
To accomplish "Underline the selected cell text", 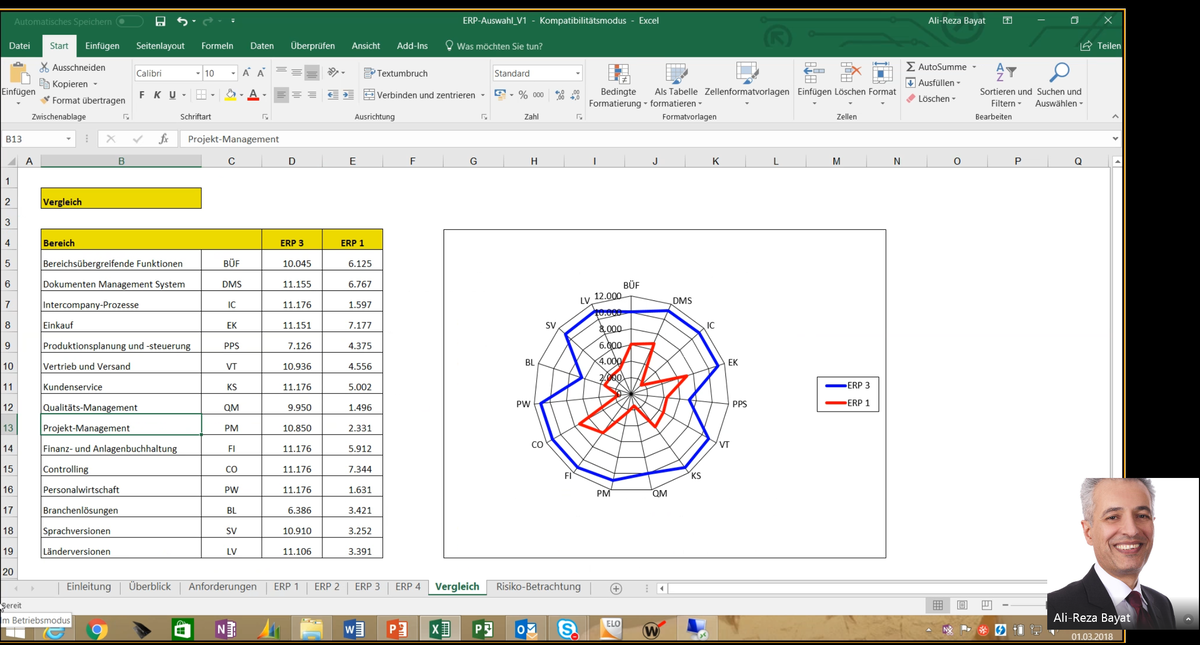I will pyautogui.click(x=171, y=95).
